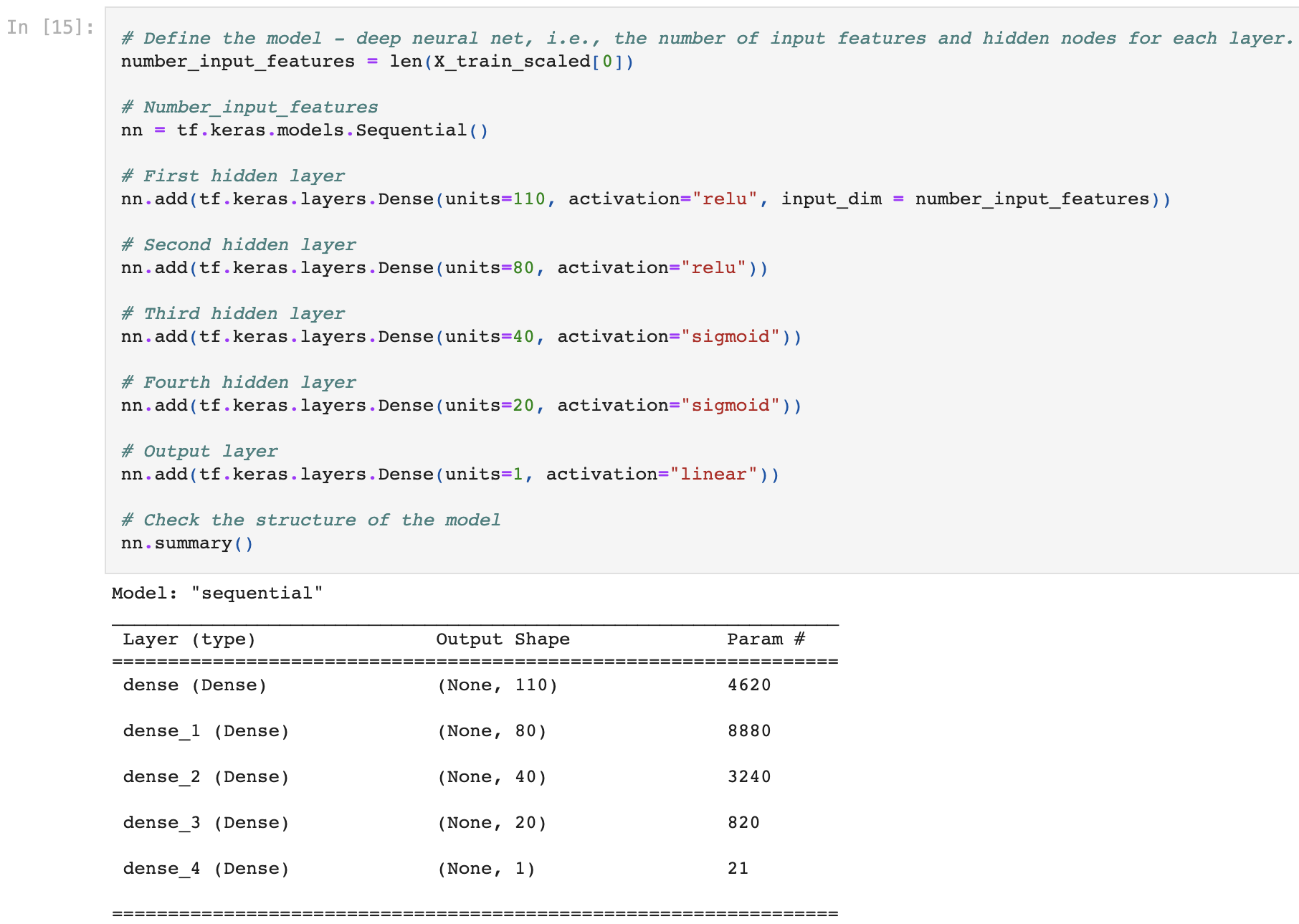Click the 'dense_2 (Dense)' row label
Screen dimensions: 1299x924
point(206,777)
